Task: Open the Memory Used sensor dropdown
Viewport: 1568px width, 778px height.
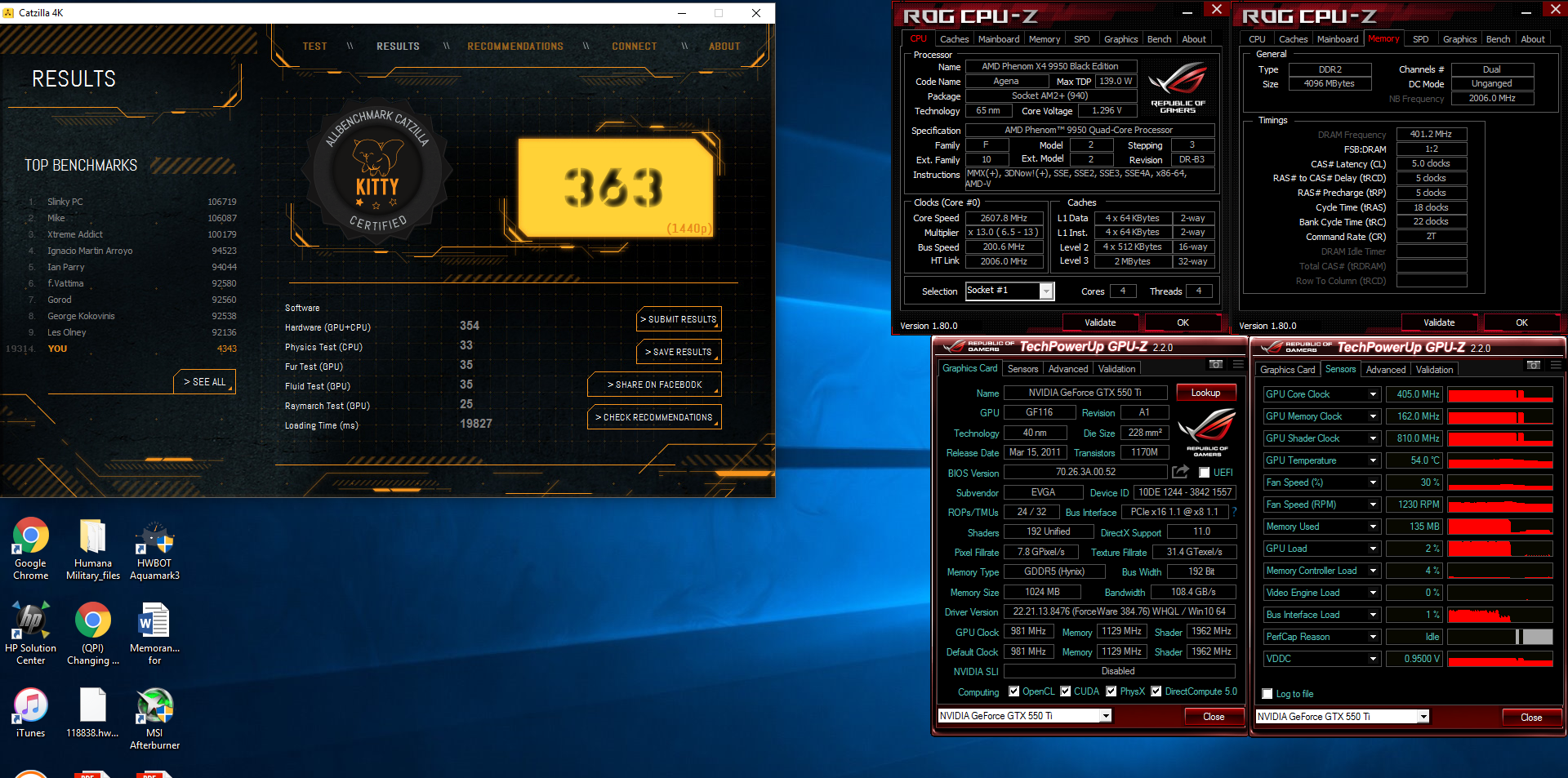Action: pyautogui.click(x=1373, y=527)
